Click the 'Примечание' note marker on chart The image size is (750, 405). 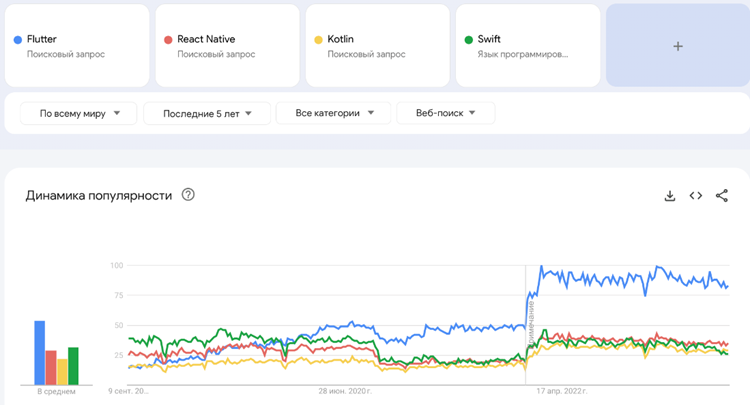tap(531, 324)
